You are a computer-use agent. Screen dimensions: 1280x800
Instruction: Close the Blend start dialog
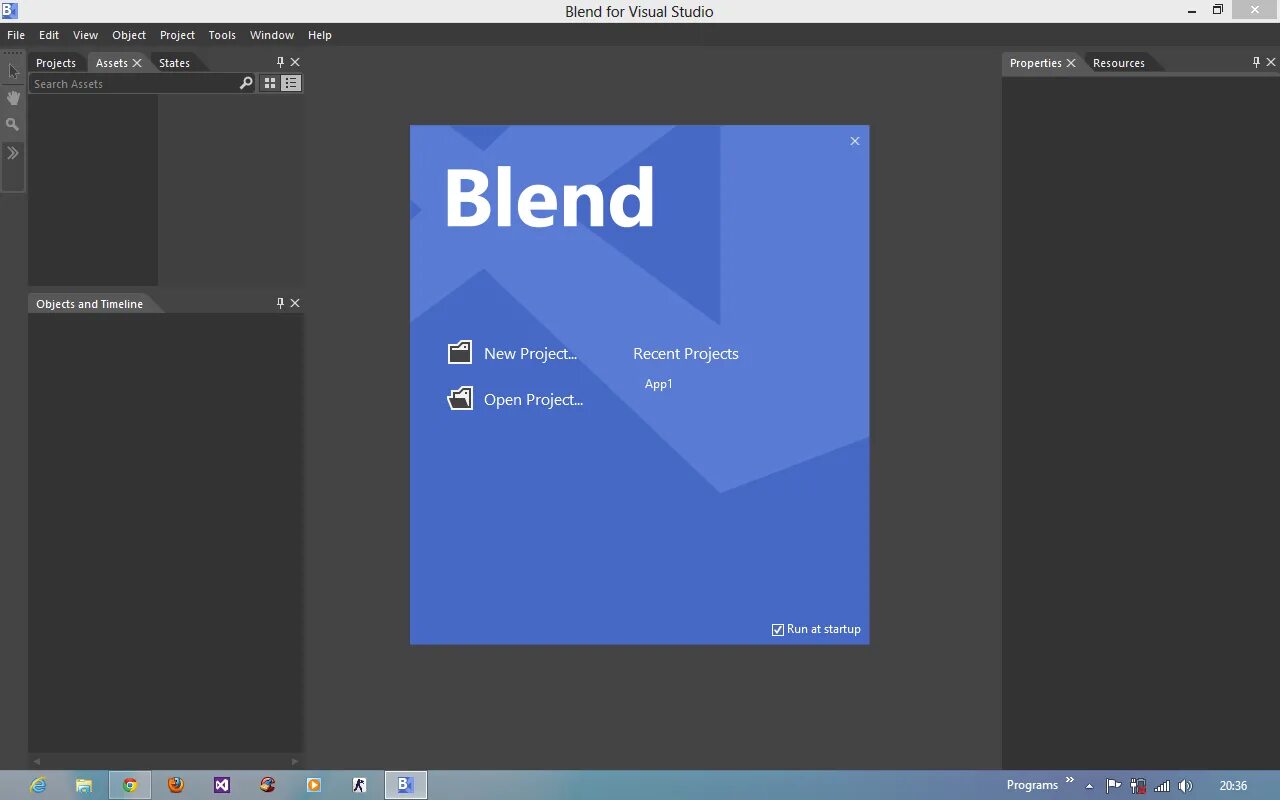coord(855,141)
